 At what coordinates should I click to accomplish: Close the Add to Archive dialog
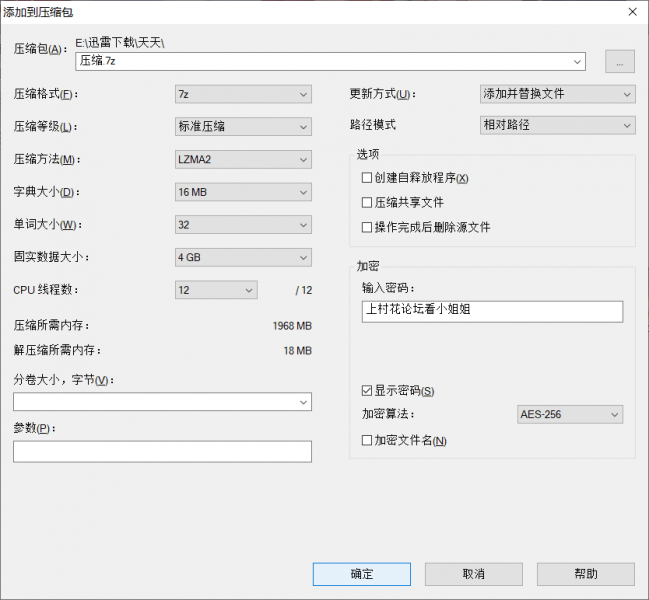(632, 12)
